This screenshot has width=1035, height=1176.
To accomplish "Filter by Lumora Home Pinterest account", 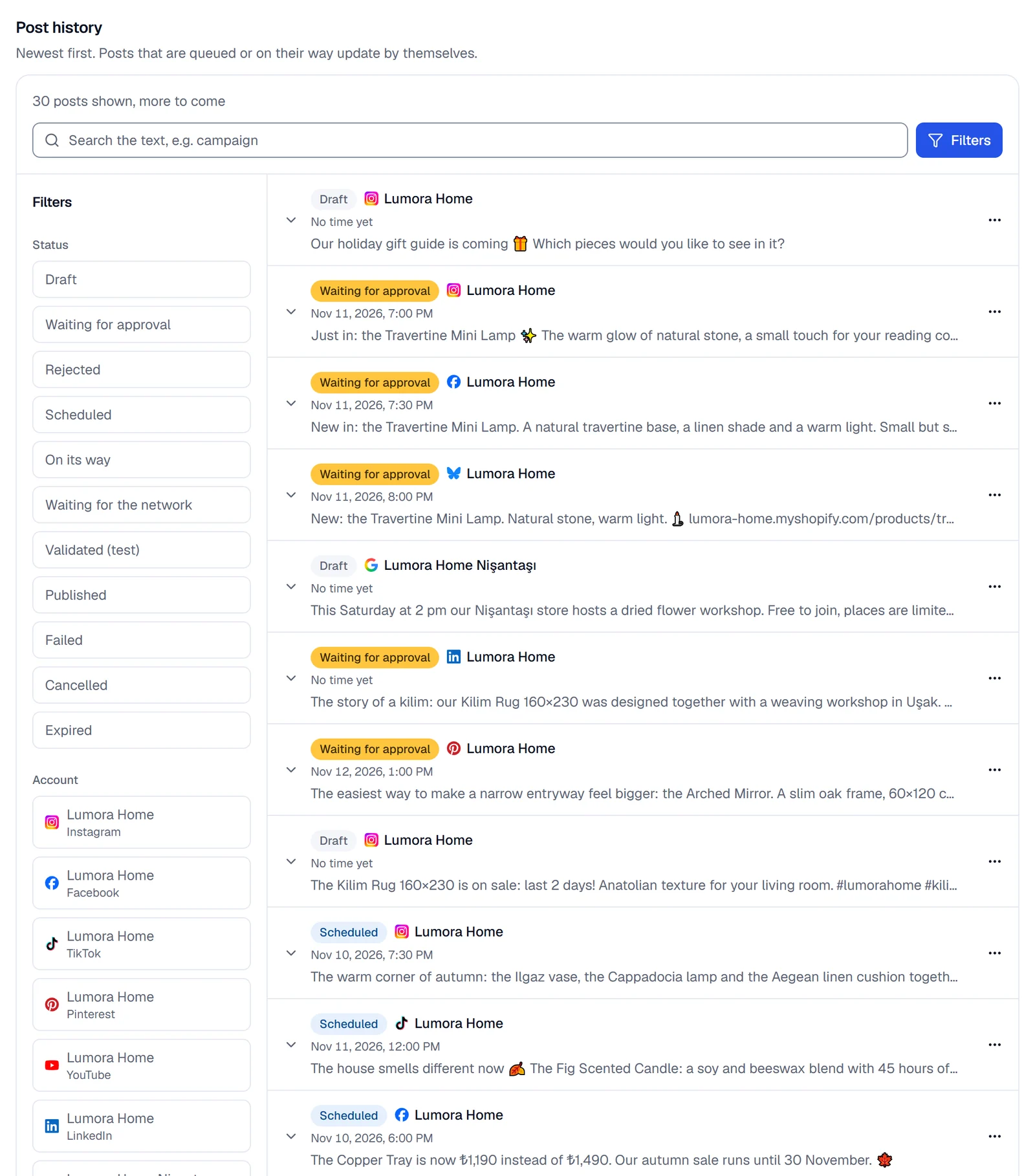I will (x=142, y=1005).
